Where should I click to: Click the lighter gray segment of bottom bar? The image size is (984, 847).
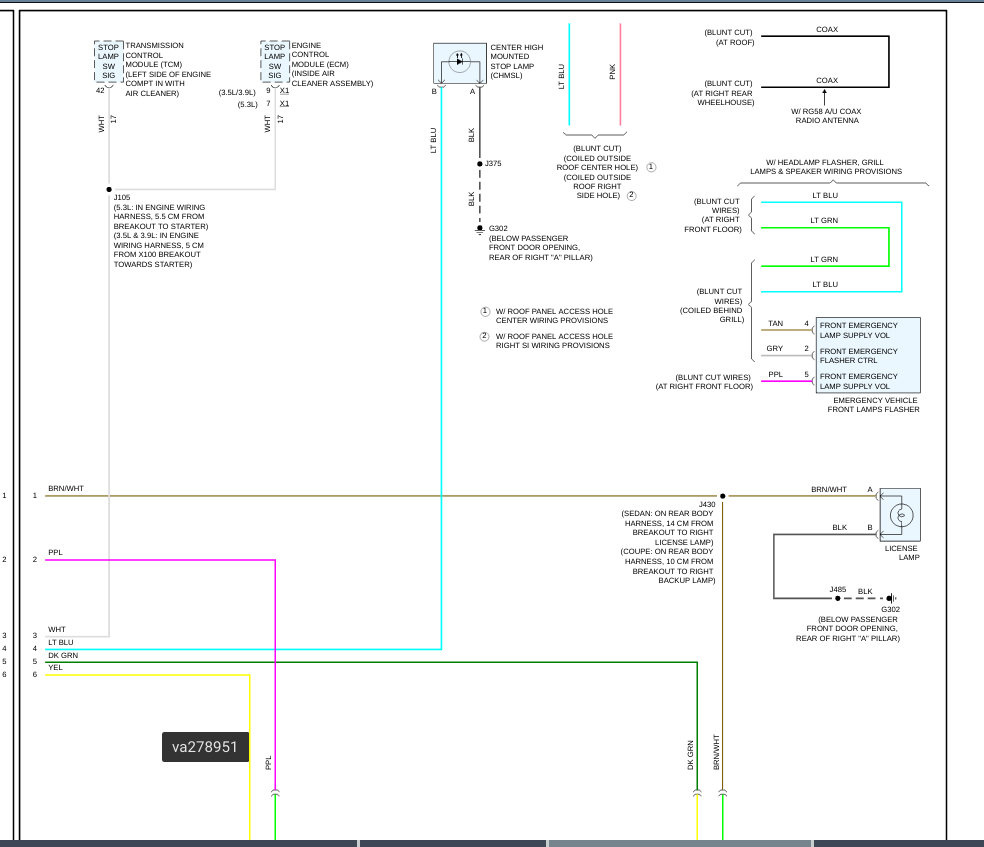680,843
